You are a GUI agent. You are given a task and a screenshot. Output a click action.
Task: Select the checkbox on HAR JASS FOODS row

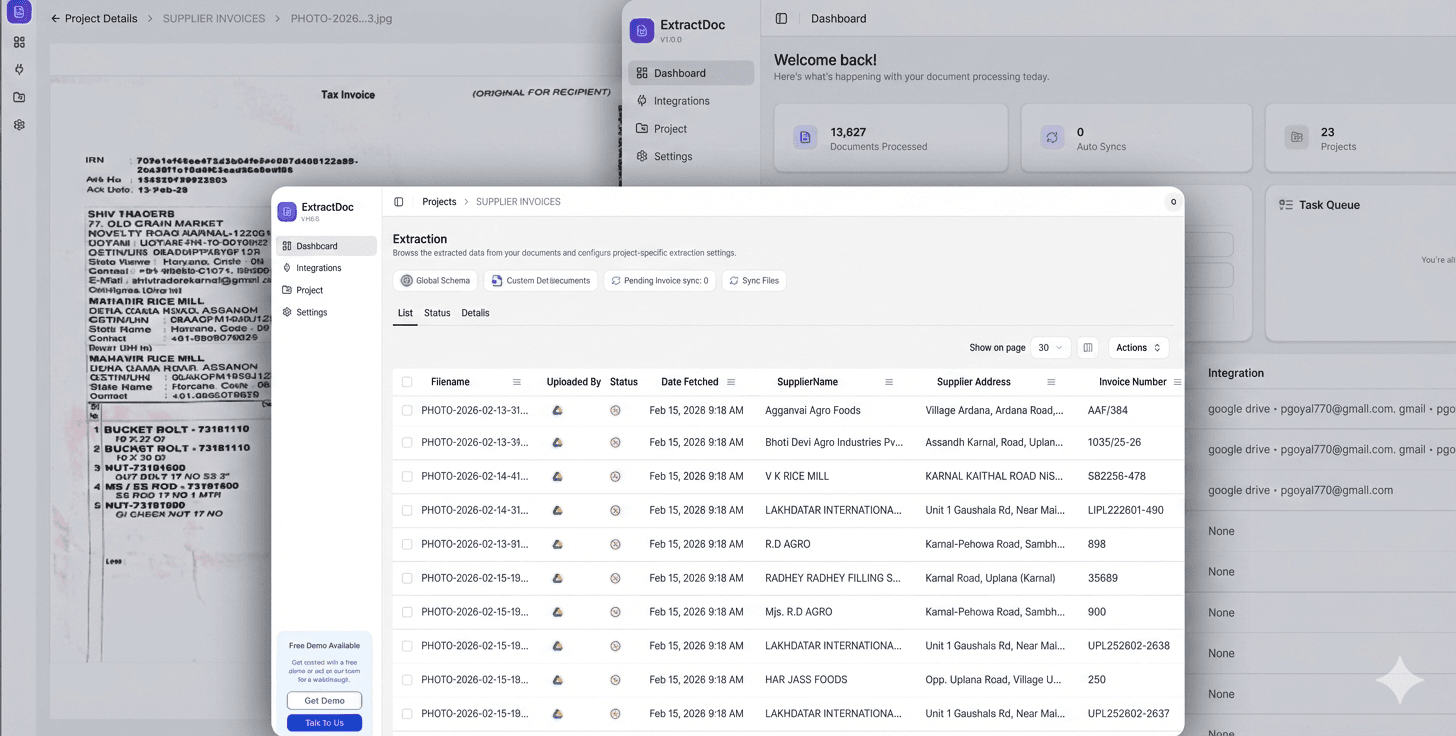click(407, 679)
